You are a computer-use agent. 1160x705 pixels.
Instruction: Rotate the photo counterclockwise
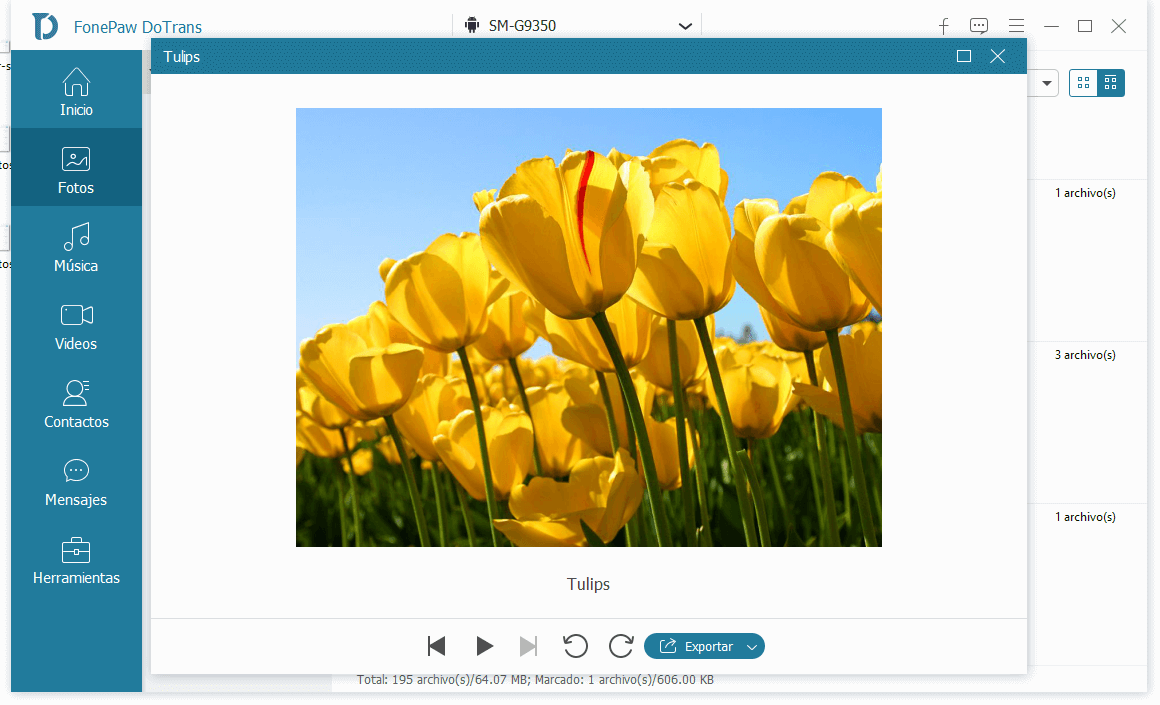click(x=575, y=646)
